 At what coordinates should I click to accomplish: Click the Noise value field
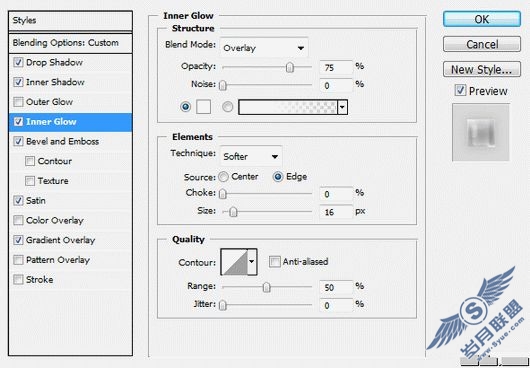pos(336,85)
